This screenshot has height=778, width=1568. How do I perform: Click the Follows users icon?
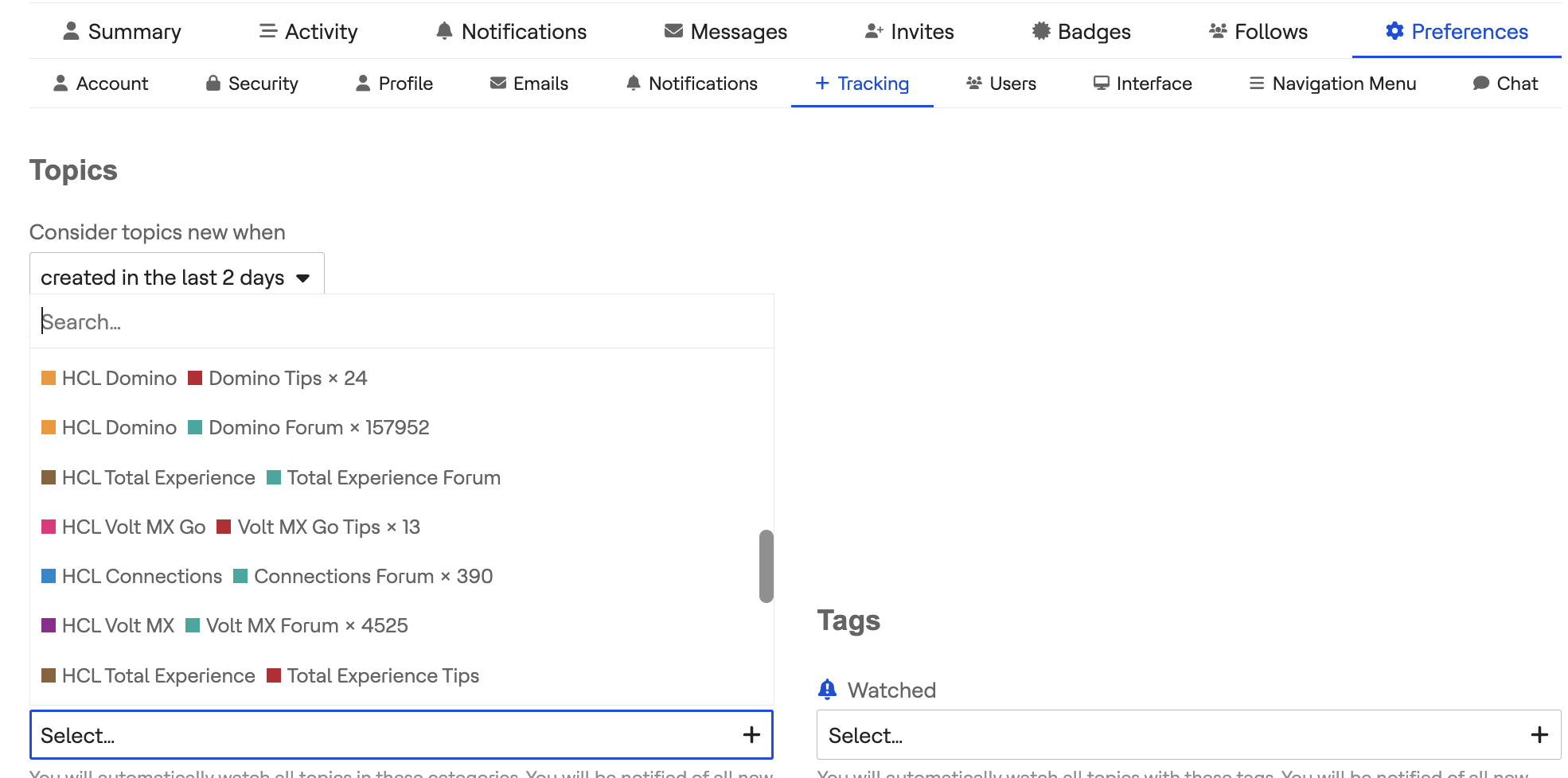point(1218,31)
